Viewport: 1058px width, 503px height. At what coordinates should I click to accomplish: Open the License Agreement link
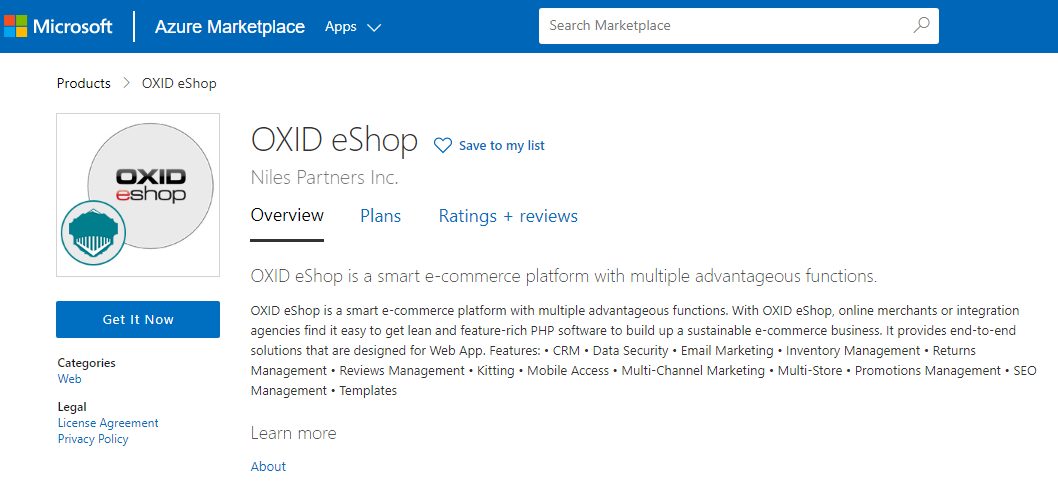[x=108, y=423]
